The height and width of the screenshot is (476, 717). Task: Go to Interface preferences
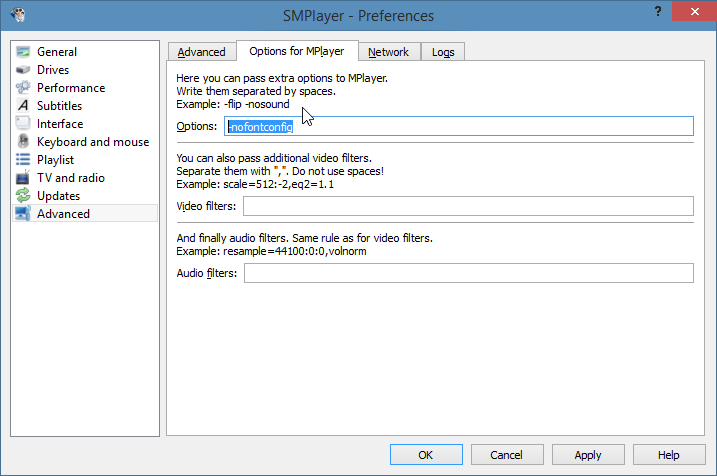pos(85,123)
